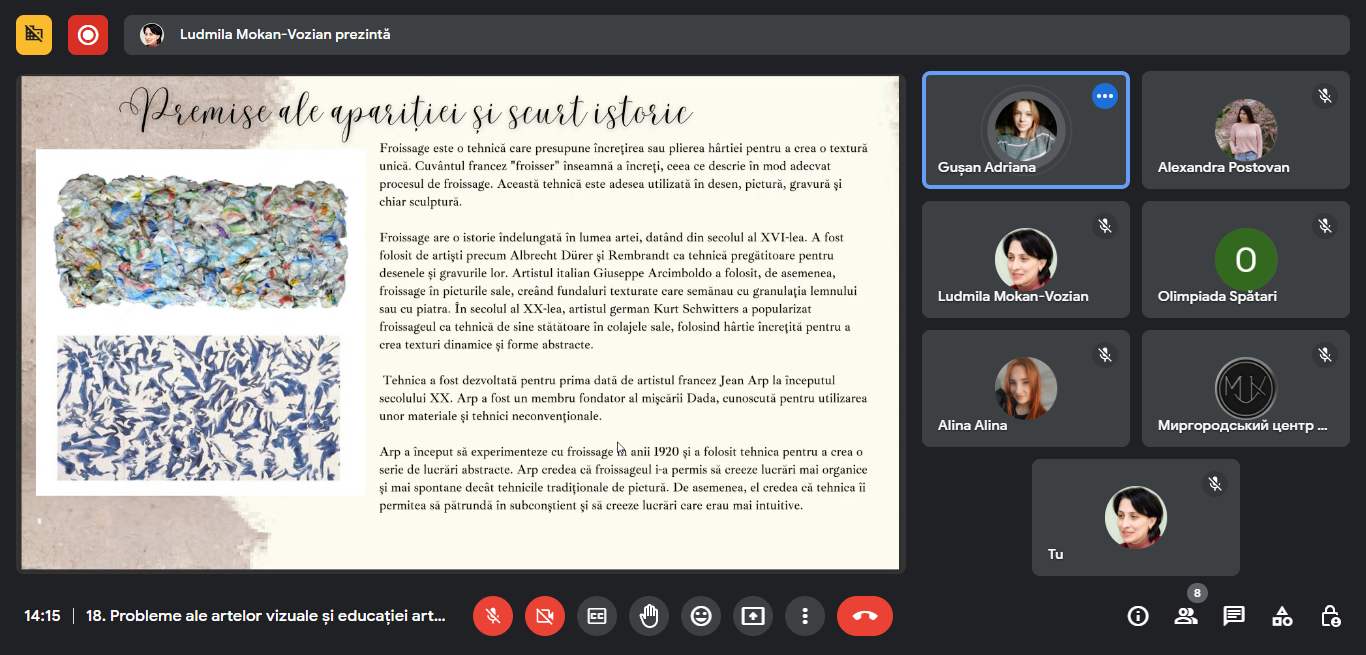Click the raise hand icon
This screenshot has height=655, width=1366.
coord(649,616)
